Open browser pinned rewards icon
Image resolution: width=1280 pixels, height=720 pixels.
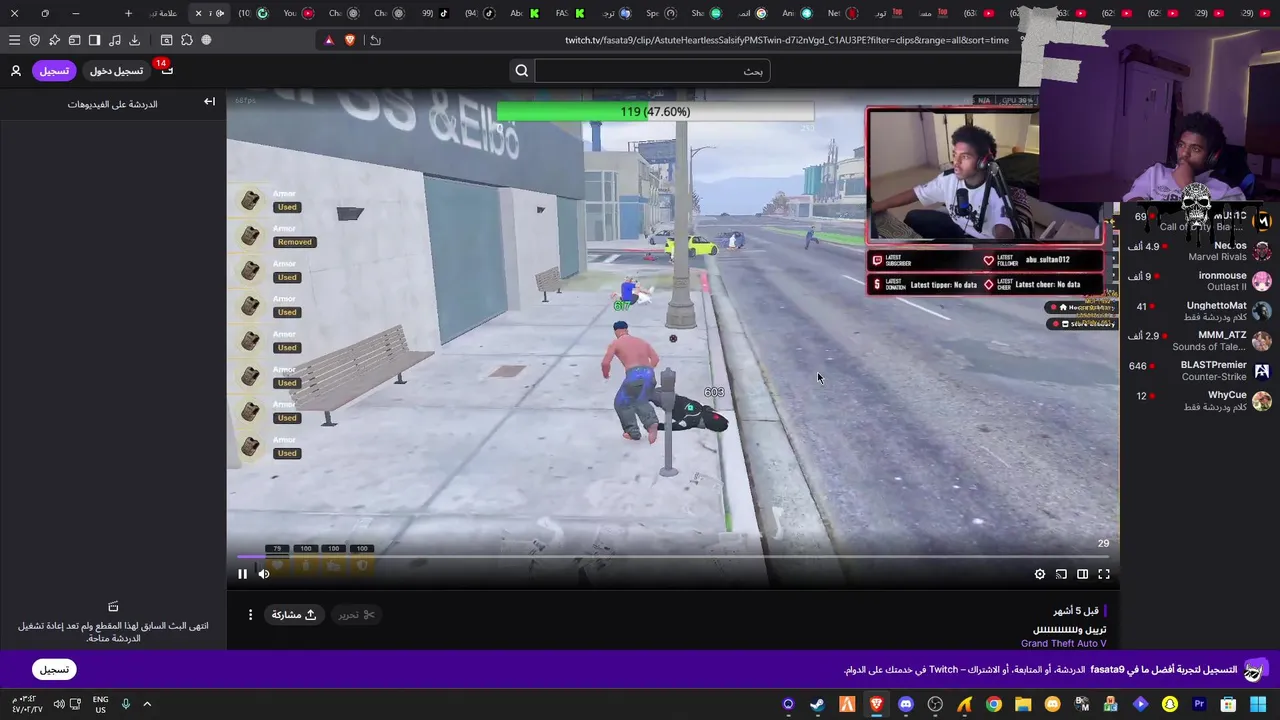point(54,40)
